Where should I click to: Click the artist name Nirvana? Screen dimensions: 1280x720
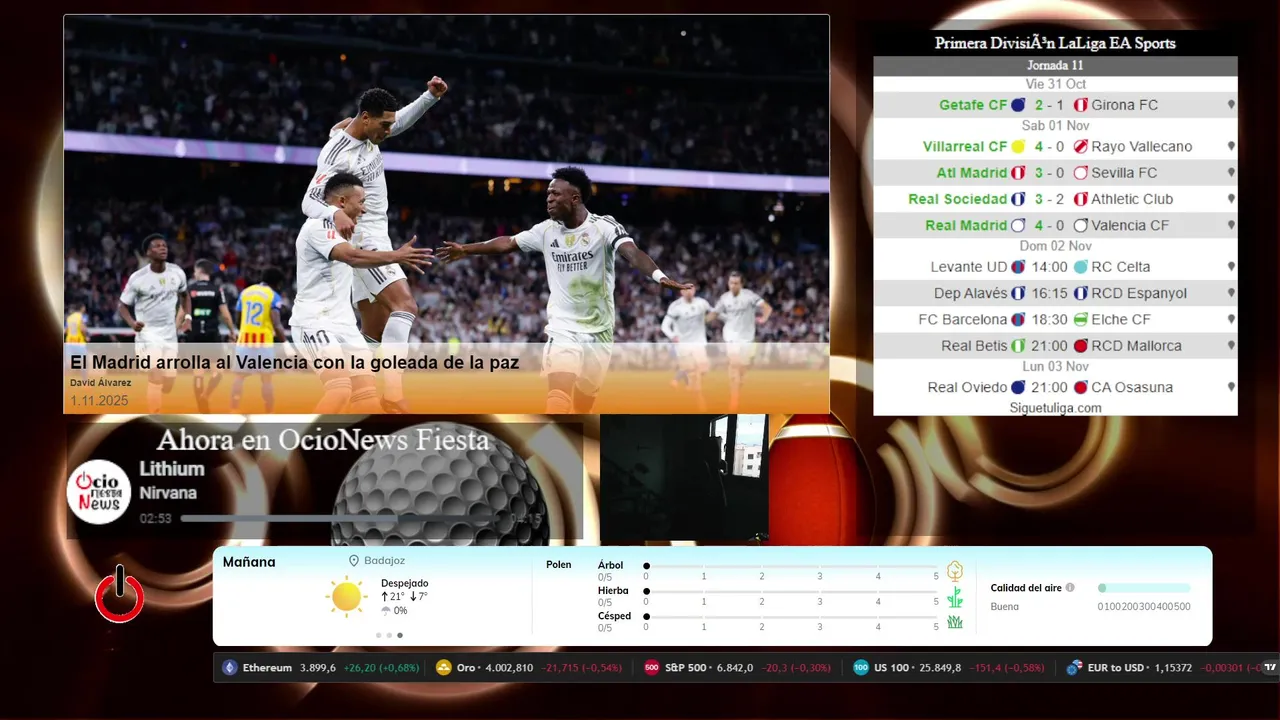[168, 493]
